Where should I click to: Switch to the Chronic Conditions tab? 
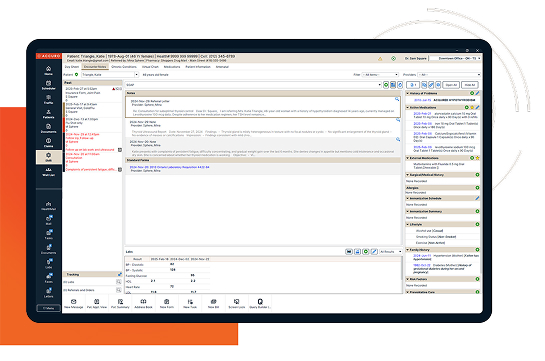click(x=124, y=67)
